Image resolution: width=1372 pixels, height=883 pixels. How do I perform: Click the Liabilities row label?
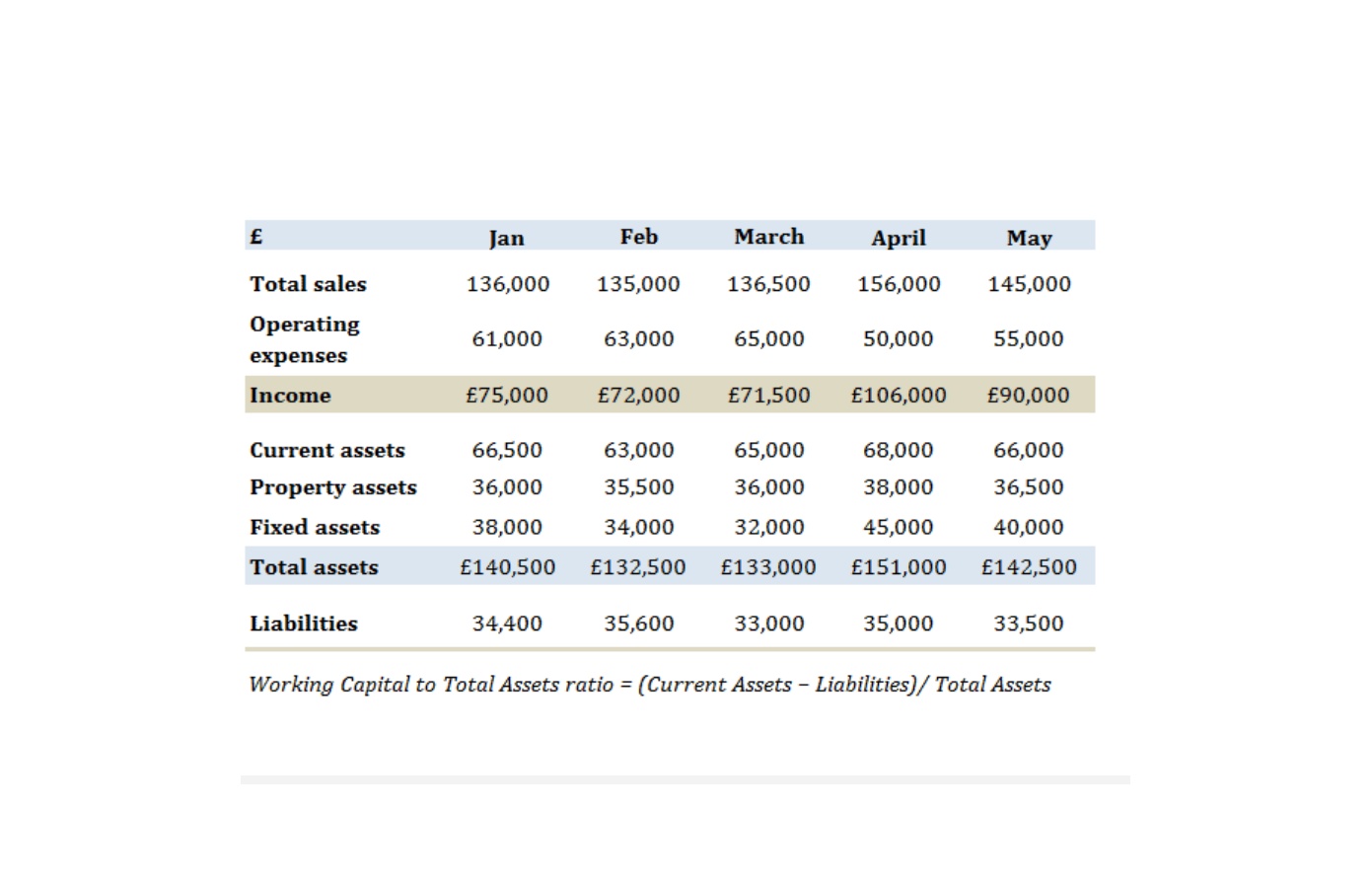[303, 624]
